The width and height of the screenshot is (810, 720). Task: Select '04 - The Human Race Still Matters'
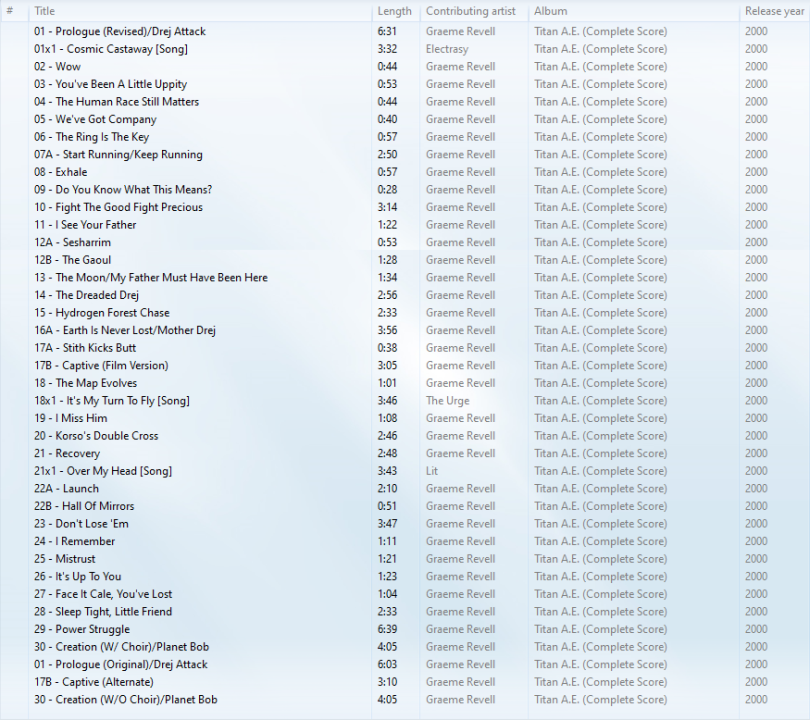coord(116,102)
